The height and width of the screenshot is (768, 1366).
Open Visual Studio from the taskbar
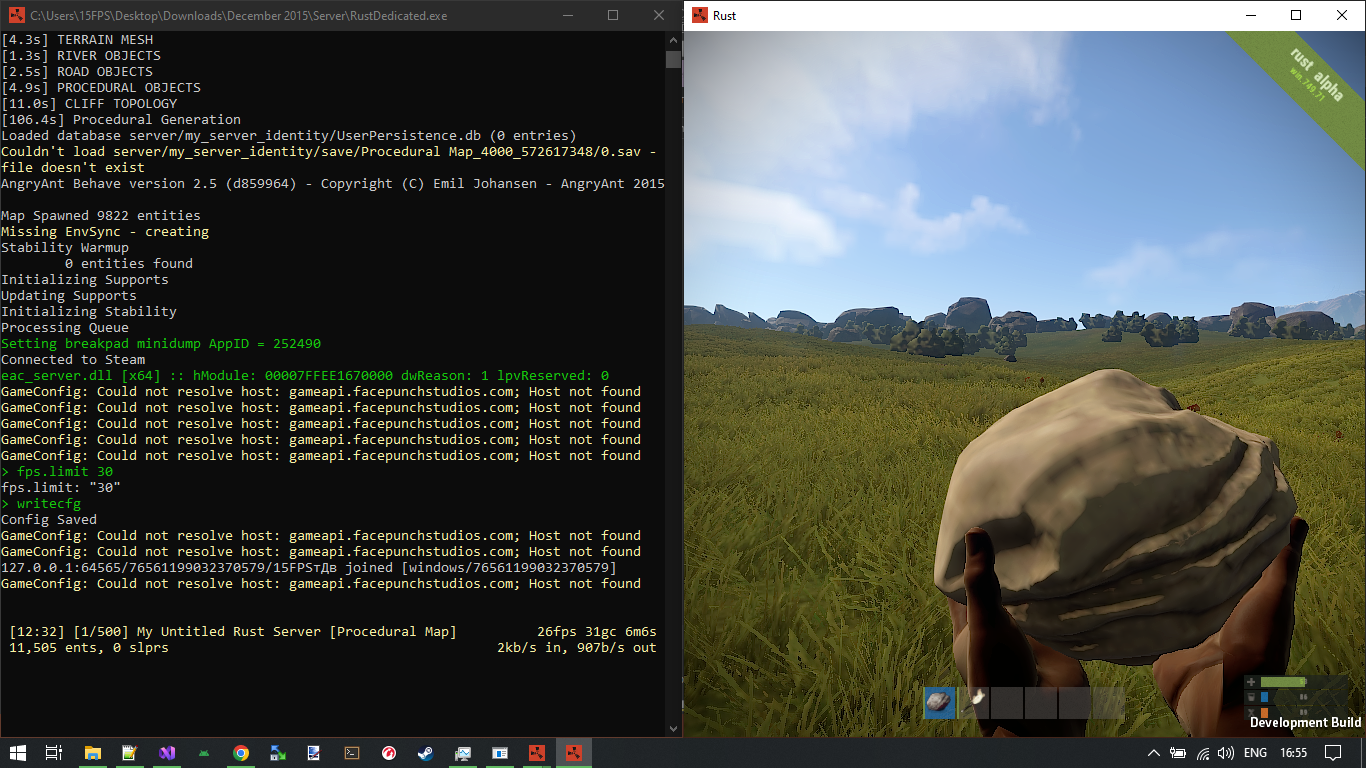tap(167, 753)
